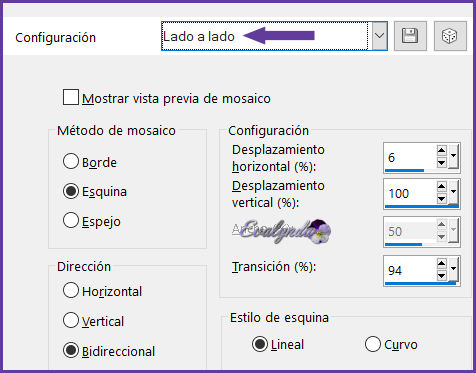Open vertical offset slider popup arrow
Screen dimensions: 476x373
[x=453, y=192]
